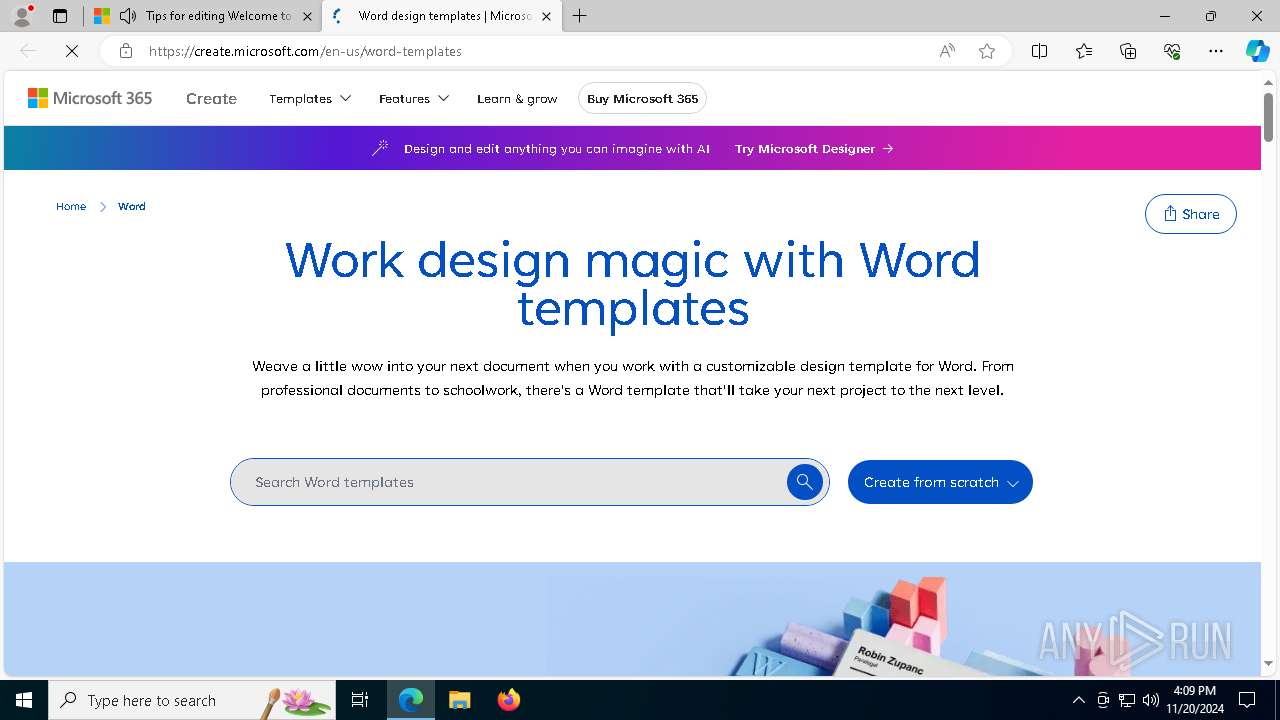
Task: Click the scrollbar down arrow
Action: [x=1268, y=663]
